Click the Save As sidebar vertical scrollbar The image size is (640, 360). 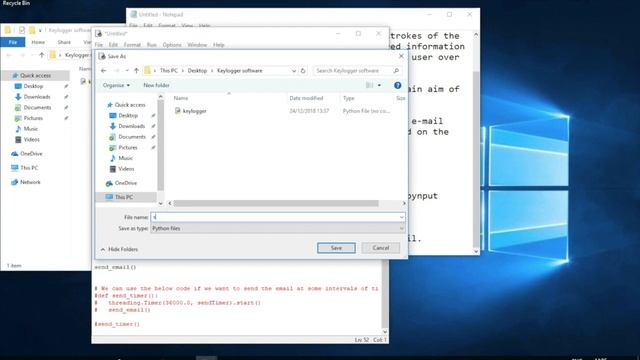160,145
